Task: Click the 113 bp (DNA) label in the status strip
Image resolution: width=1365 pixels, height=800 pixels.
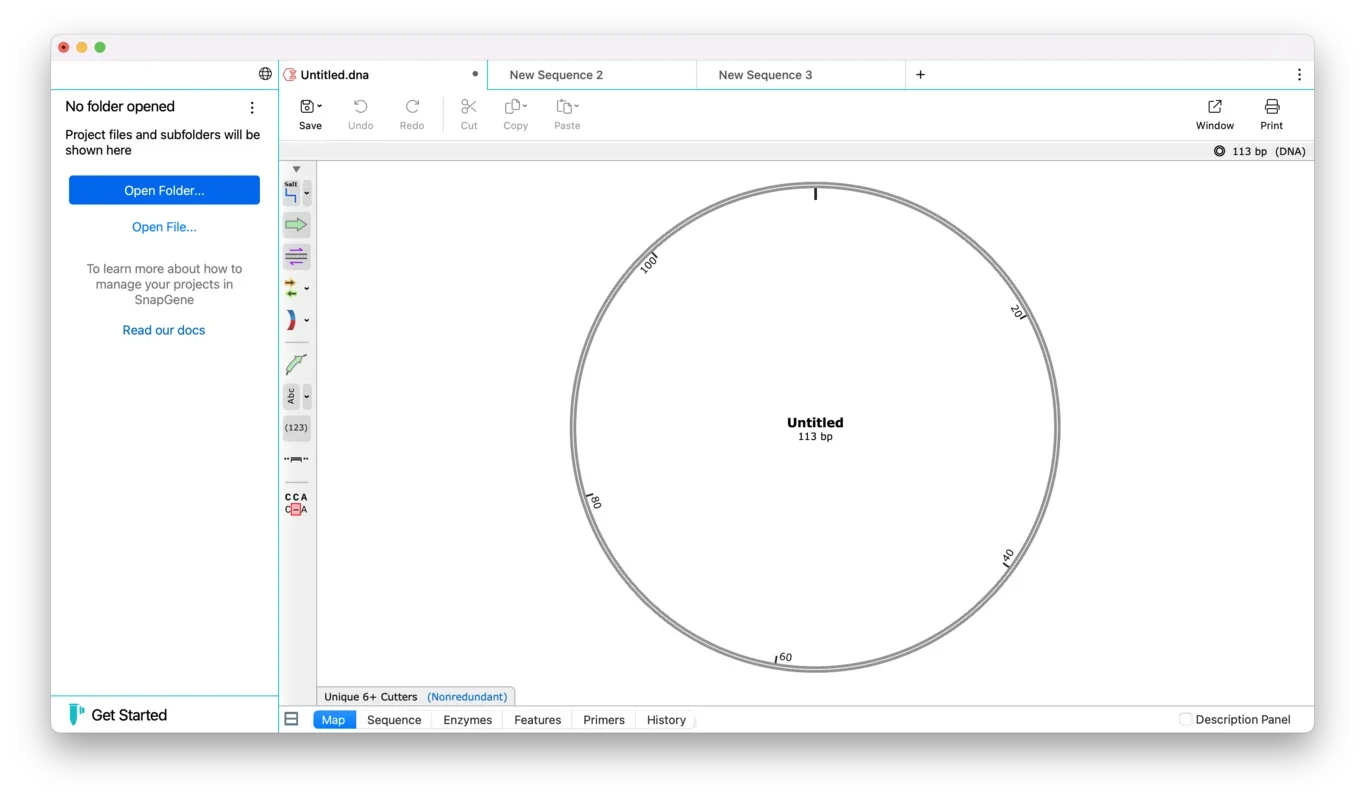Action: point(1269,151)
